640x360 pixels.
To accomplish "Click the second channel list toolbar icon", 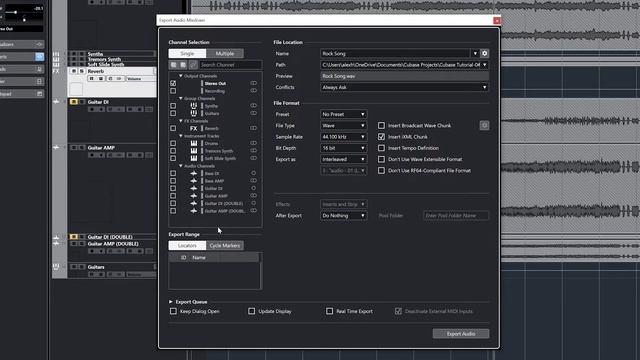I will pos(183,65).
